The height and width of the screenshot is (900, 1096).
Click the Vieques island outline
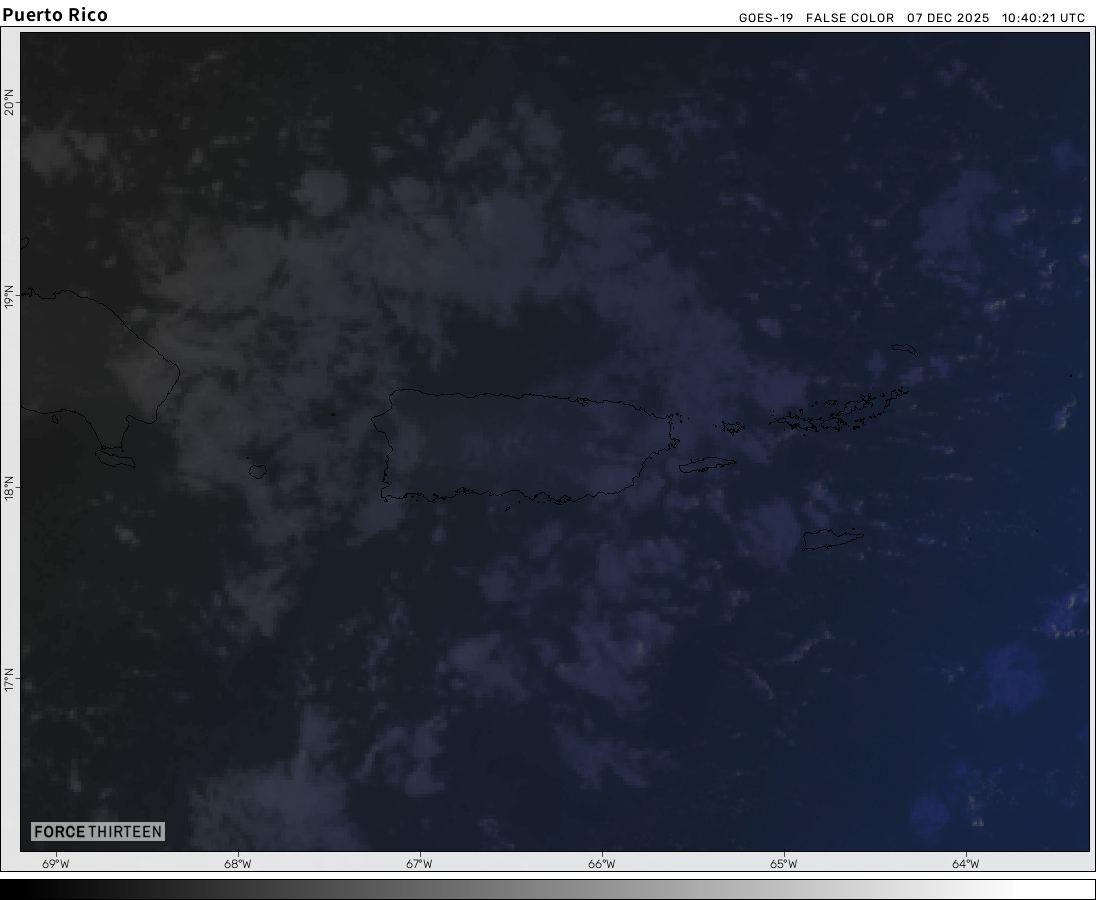click(707, 464)
